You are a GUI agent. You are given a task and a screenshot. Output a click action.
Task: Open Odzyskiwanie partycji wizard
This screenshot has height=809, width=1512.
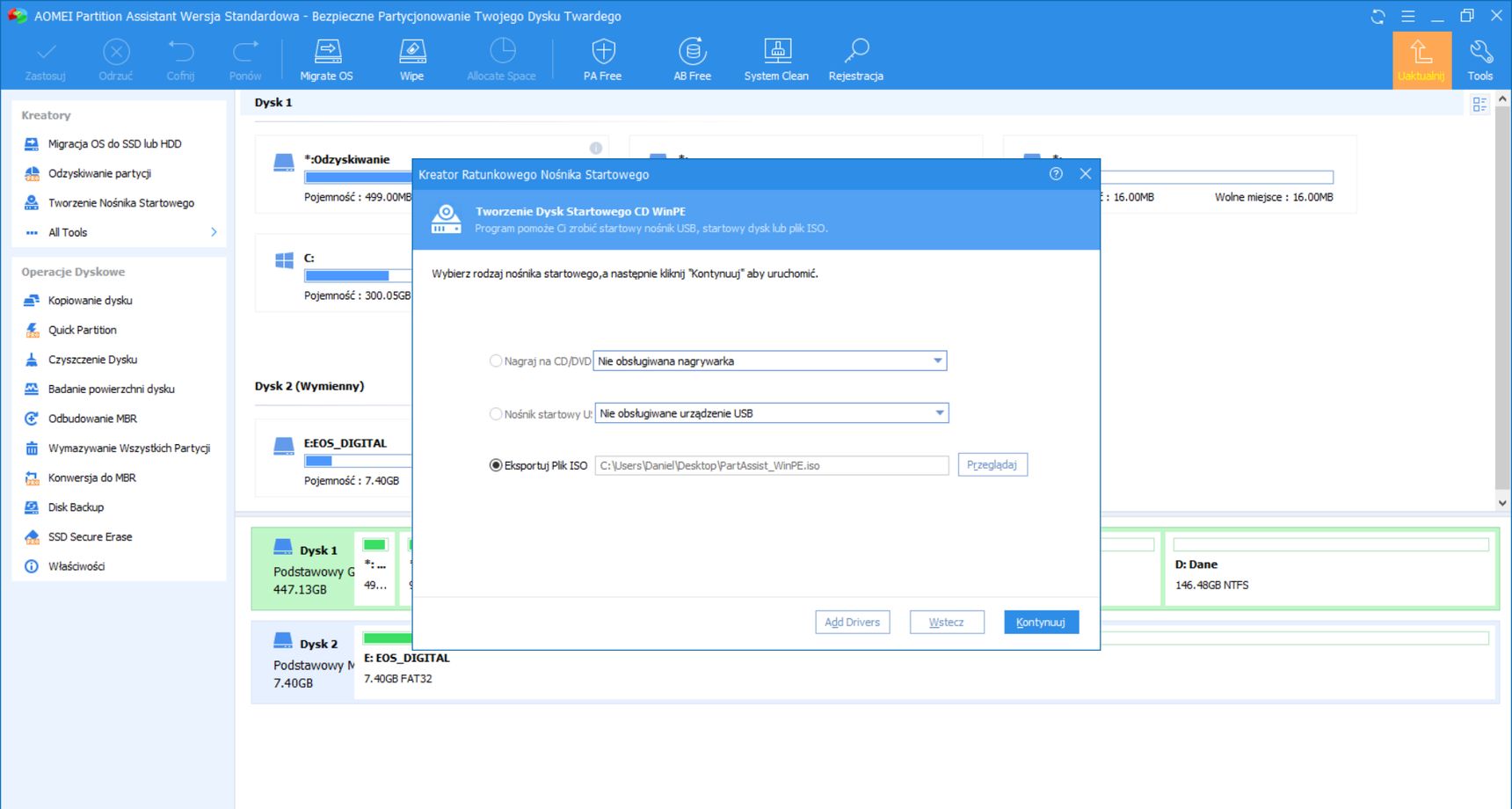[x=99, y=173]
